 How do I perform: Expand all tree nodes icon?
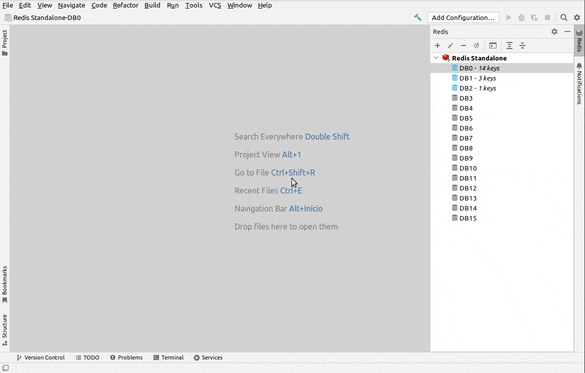coord(509,46)
